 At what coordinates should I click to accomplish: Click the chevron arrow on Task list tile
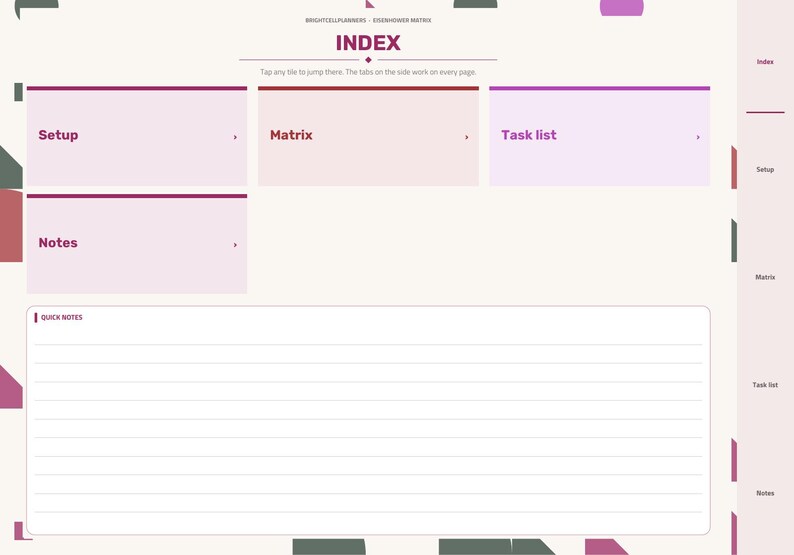coord(698,137)
